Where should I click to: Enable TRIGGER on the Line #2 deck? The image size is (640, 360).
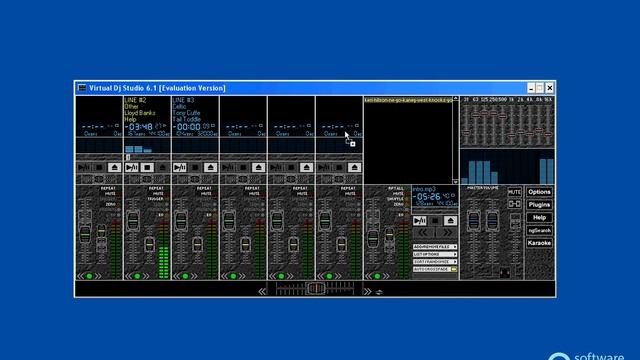[x=156, y=199]
